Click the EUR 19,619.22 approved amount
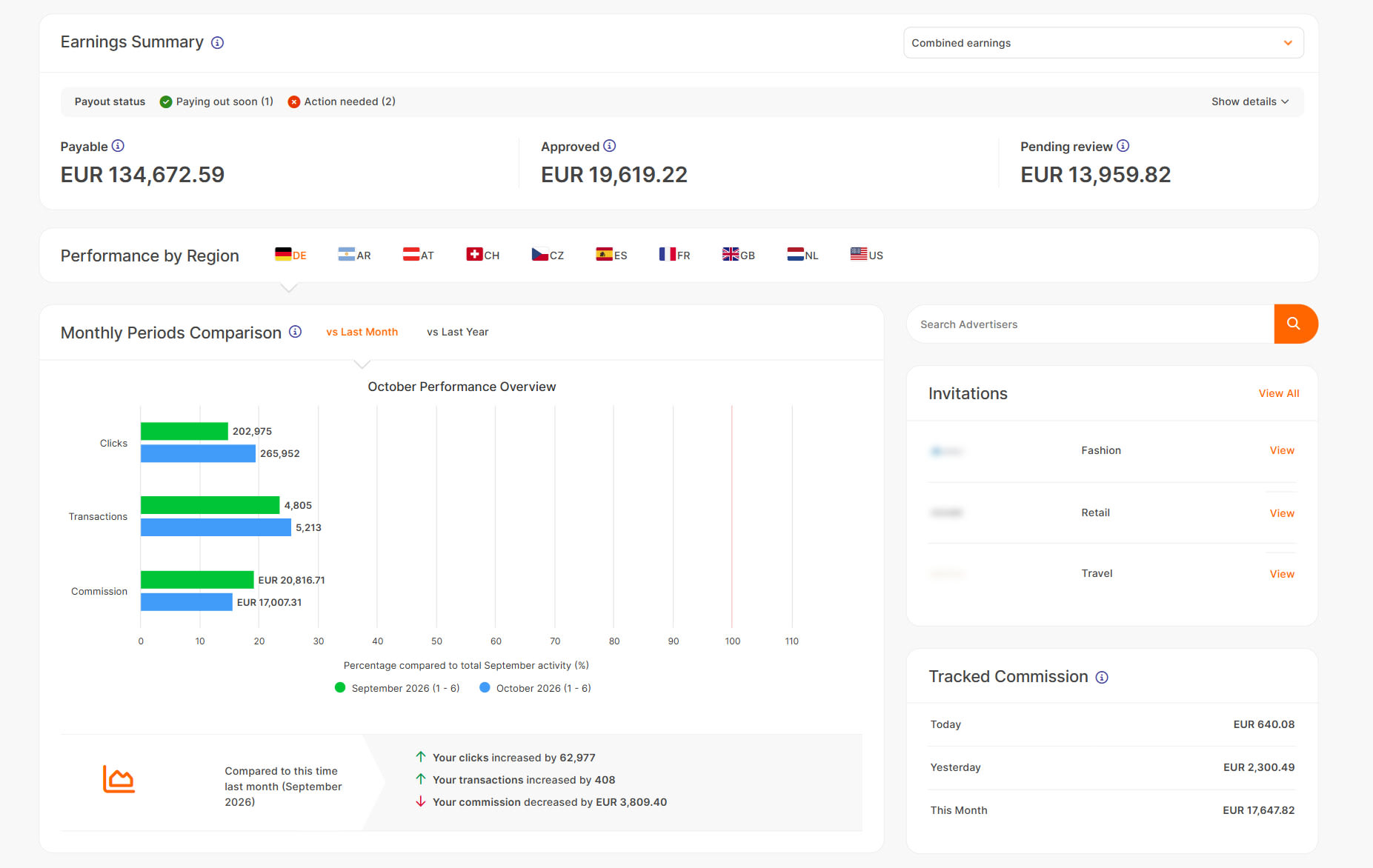1373x868 pixels. pyautogui.click(x=614, y=175)
